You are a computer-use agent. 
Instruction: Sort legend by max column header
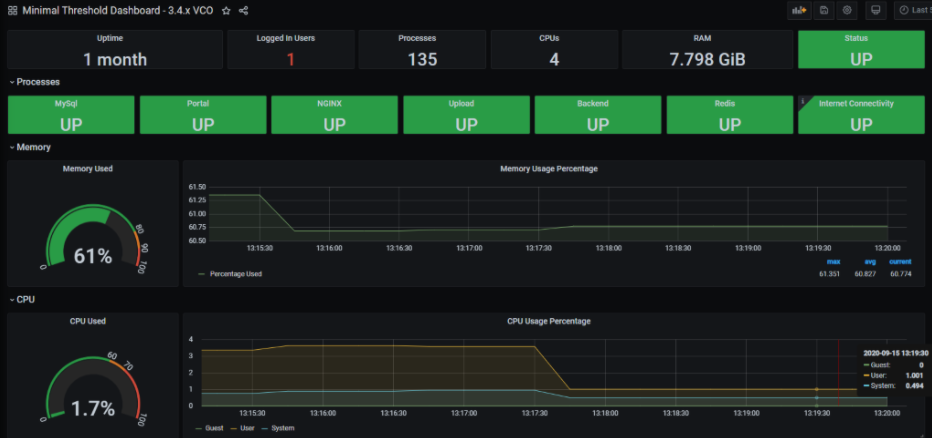833,261
